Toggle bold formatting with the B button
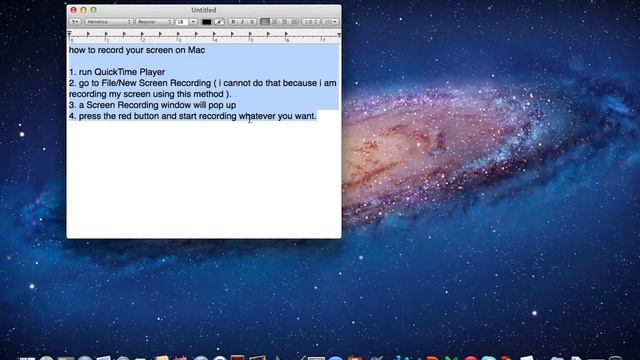The image size is (640, 360). click(233, 22)
